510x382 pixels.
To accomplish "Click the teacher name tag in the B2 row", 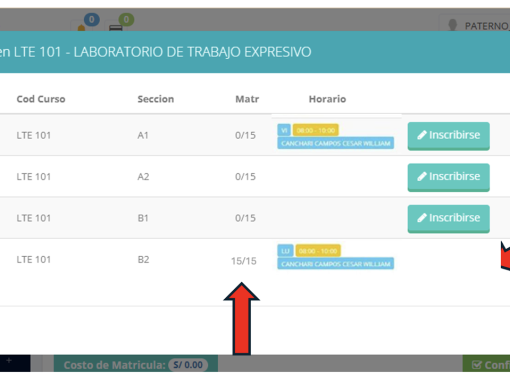I will point(336,264).
